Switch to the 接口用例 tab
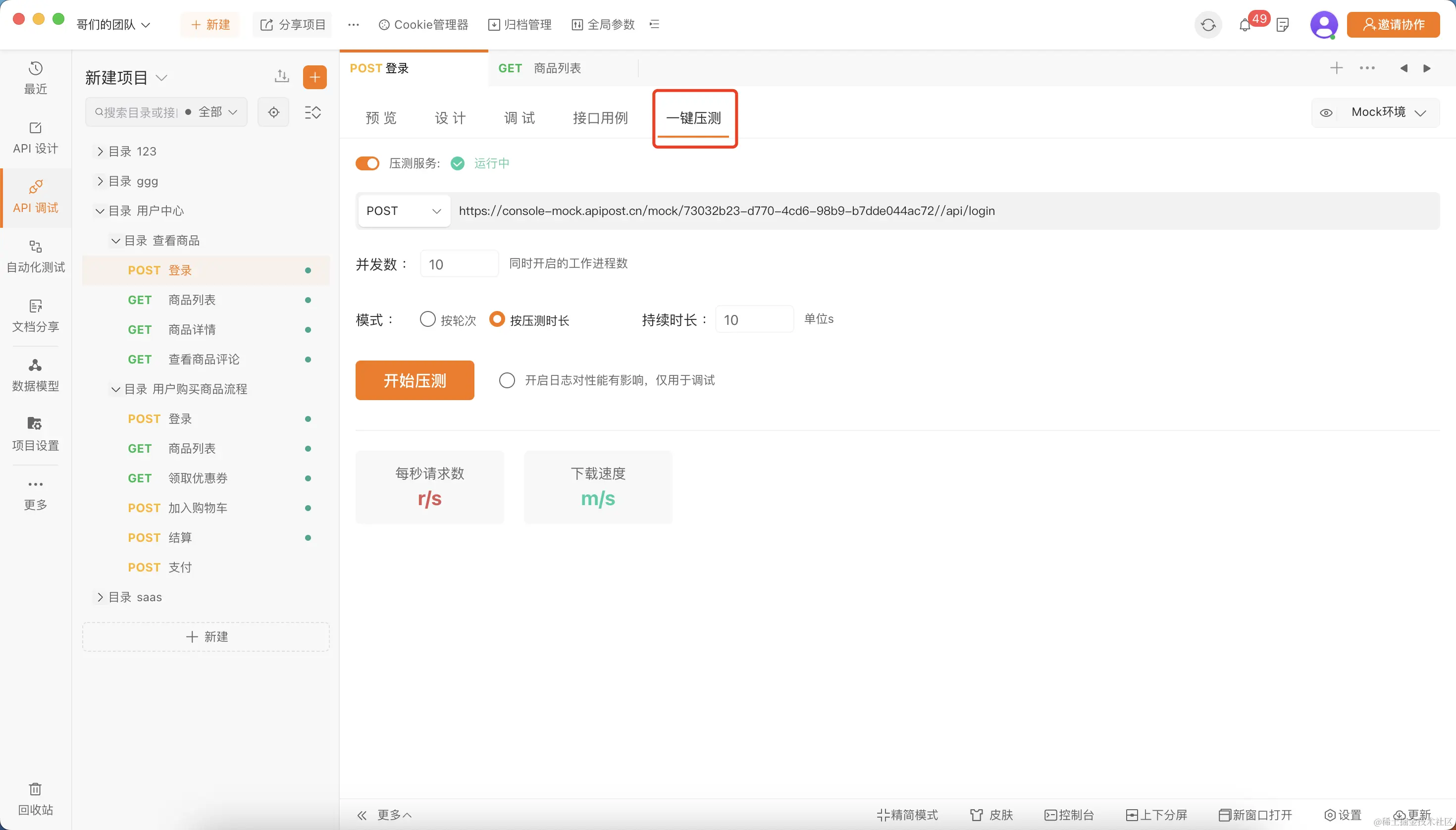The height and width of the screenshot is (830, 1456). pyautogui.click(x=600, y=118)
